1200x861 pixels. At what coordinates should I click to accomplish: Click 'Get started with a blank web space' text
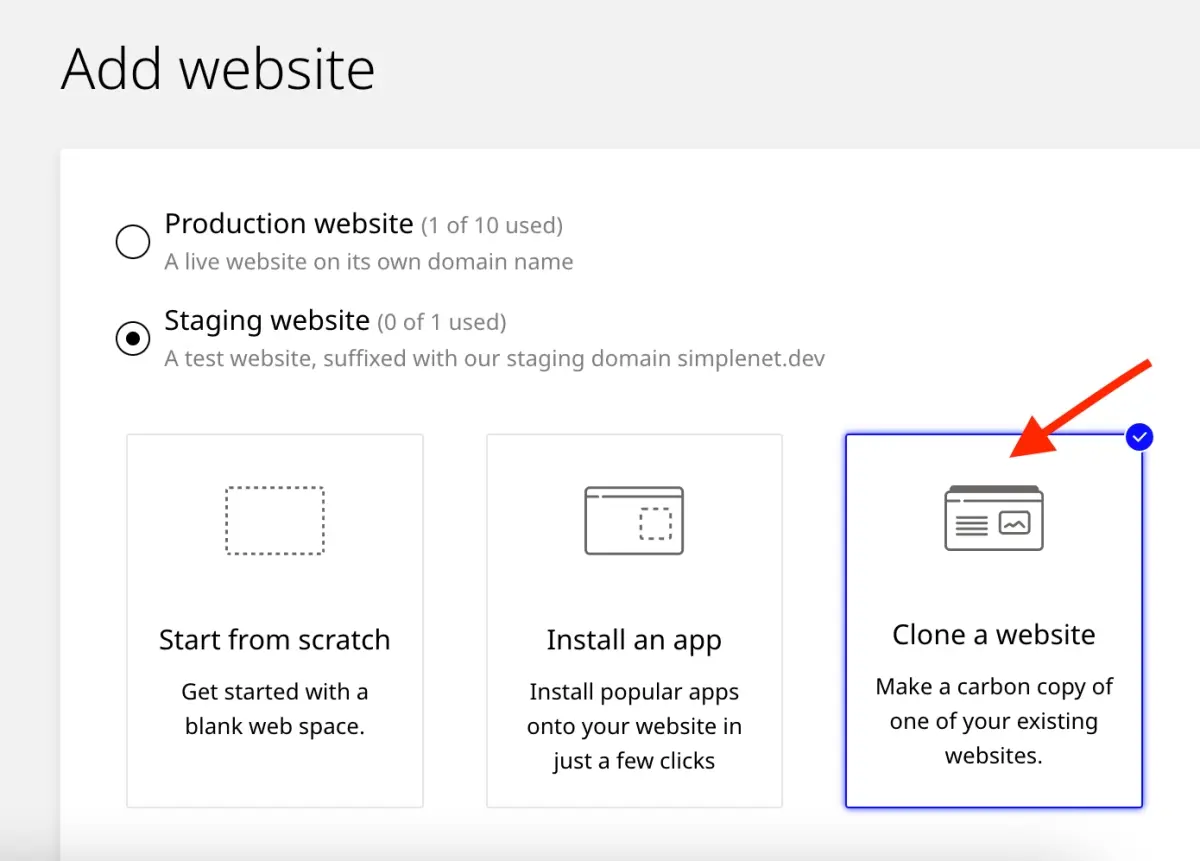(274, 709)
